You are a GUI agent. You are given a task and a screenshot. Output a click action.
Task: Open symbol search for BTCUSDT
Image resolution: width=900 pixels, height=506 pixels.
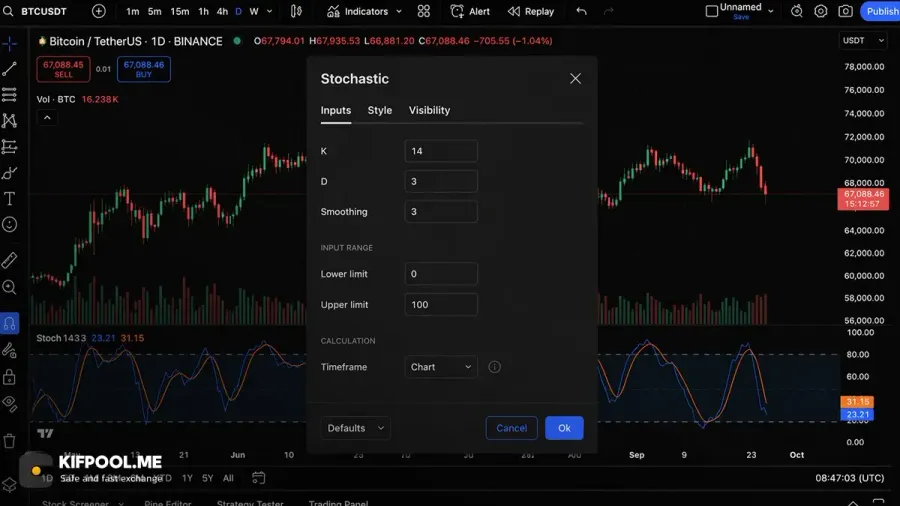pyautogui.click(x=36, y=11)
